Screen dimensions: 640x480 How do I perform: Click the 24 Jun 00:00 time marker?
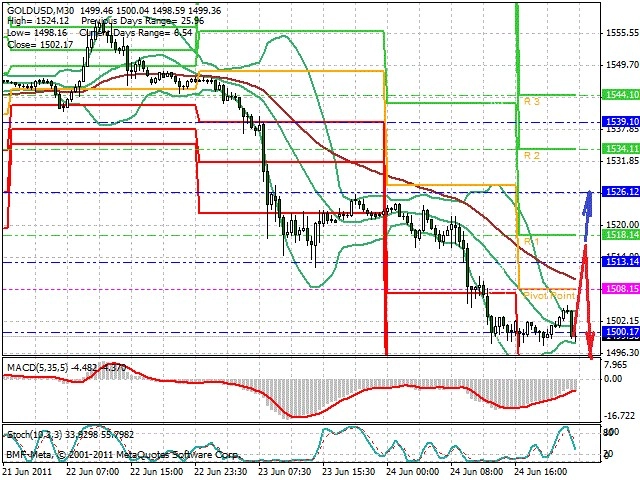(413, 472)
